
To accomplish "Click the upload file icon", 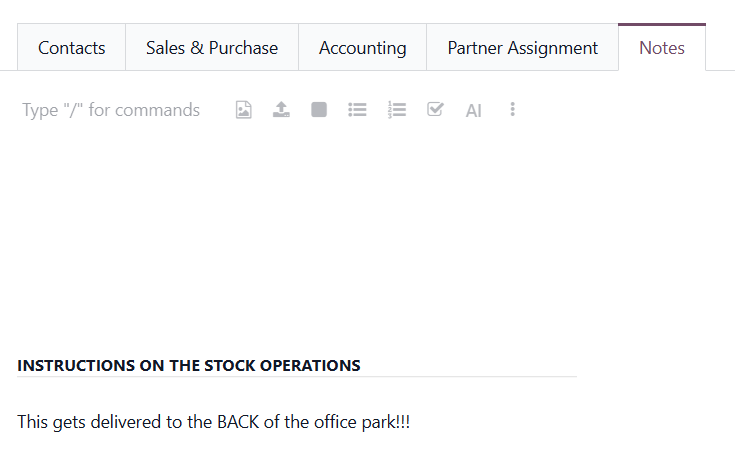I will pos(281,110).
